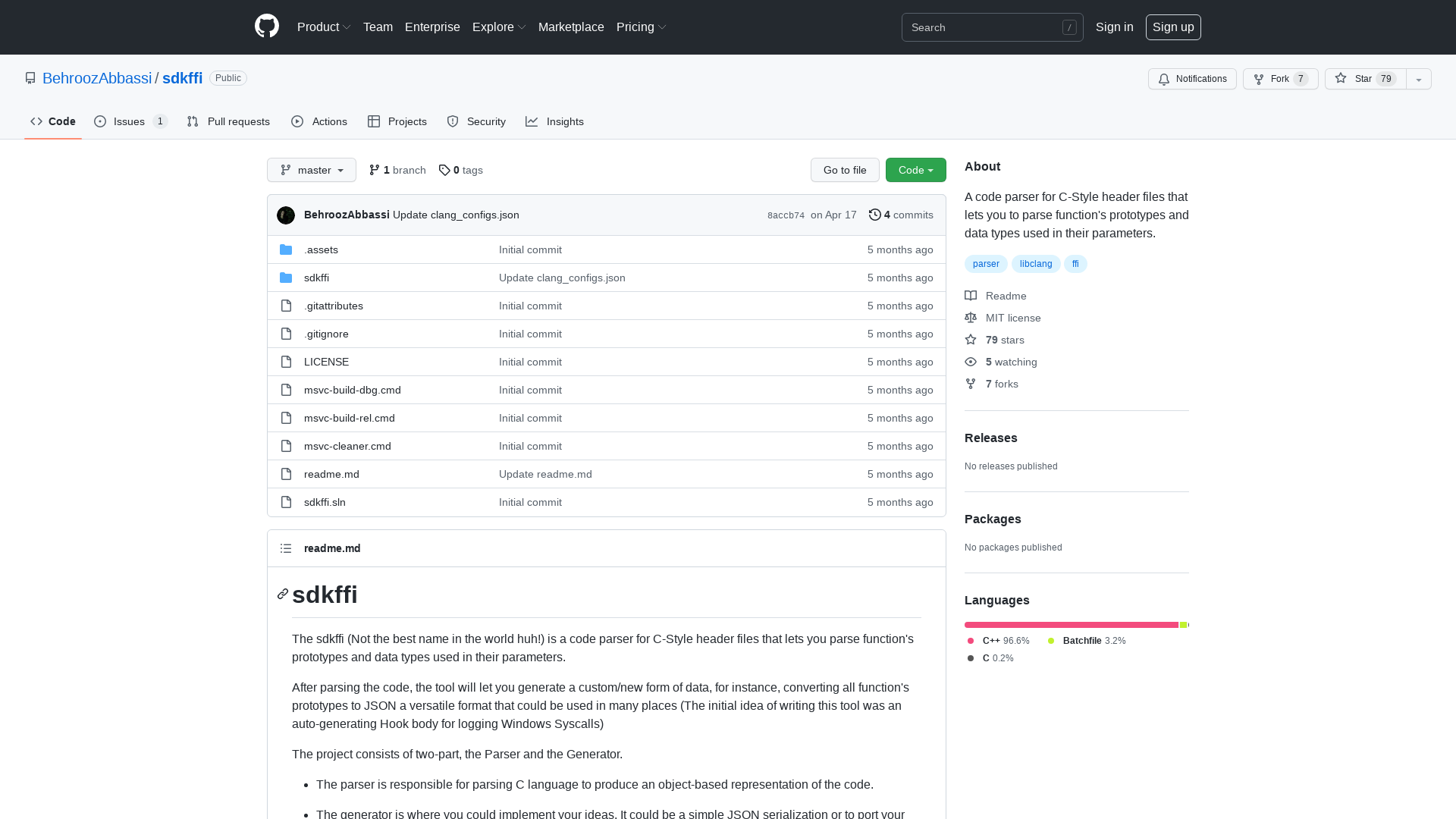Star the sdkffi repository
The image size is (1456, 819).
point(1365,79)
